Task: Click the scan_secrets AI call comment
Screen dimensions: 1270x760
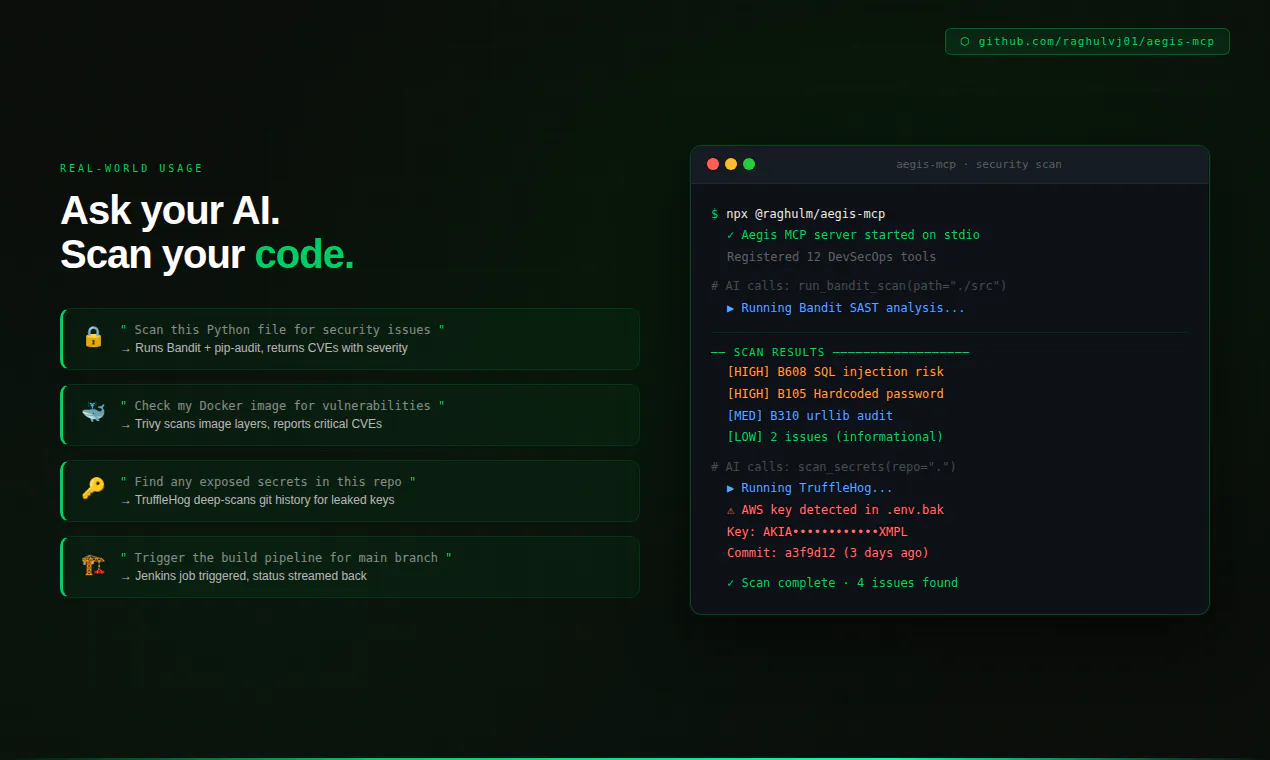Action: click(x=834, y=467)
